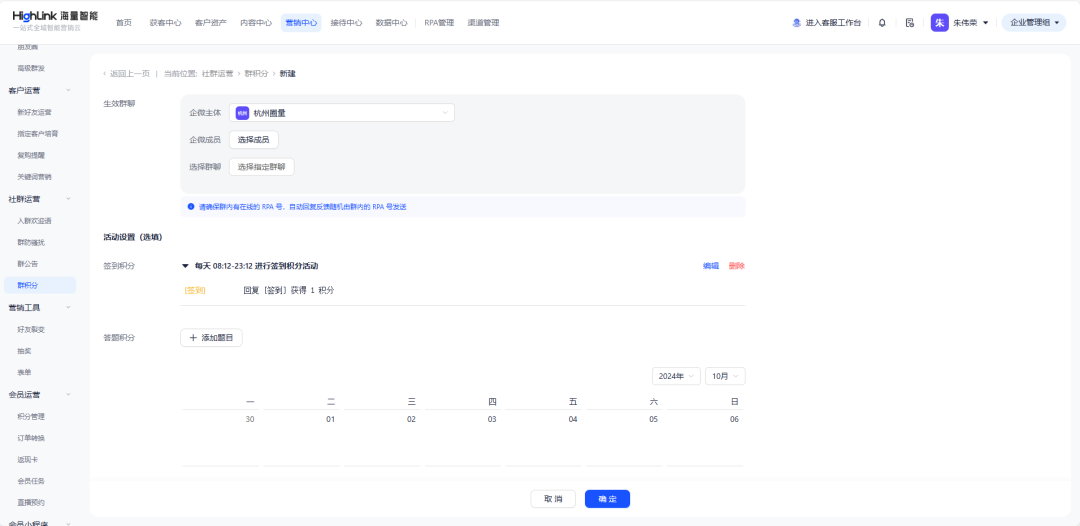This screenshot has width=1080, height=526.
Task: Click 编辑 link for check-in rule
Action: pyautogui.click(x=711, y=266)
